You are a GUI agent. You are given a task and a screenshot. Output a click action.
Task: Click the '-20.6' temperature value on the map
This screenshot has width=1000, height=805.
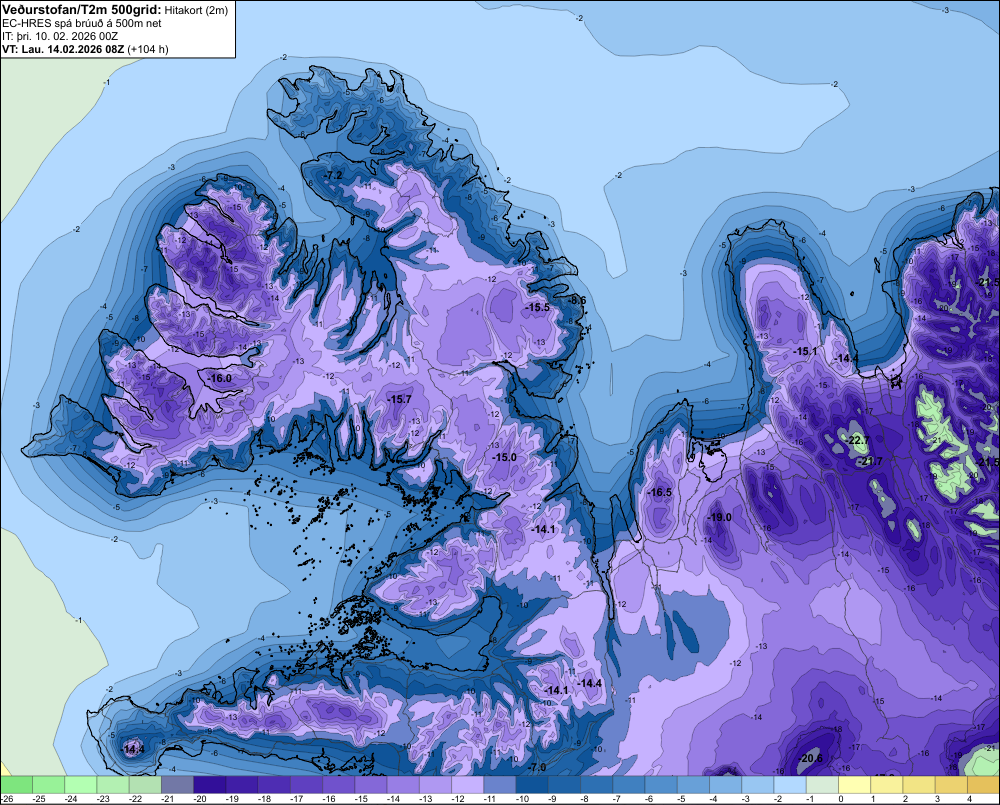coord(811,758)
